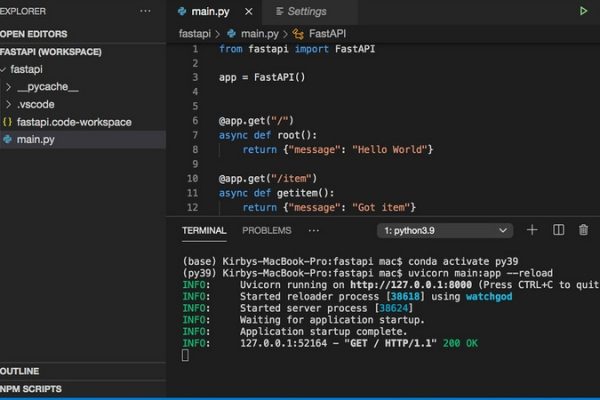Open fastapi.code-workspace file in explorer
This screenshot has width=600, height=400.
[83, 122]
